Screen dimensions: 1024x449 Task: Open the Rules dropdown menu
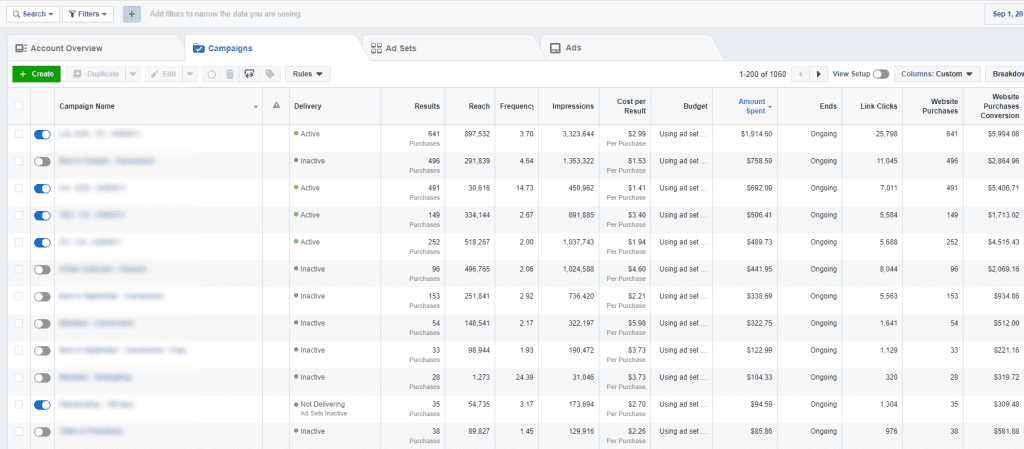point(308,74)
